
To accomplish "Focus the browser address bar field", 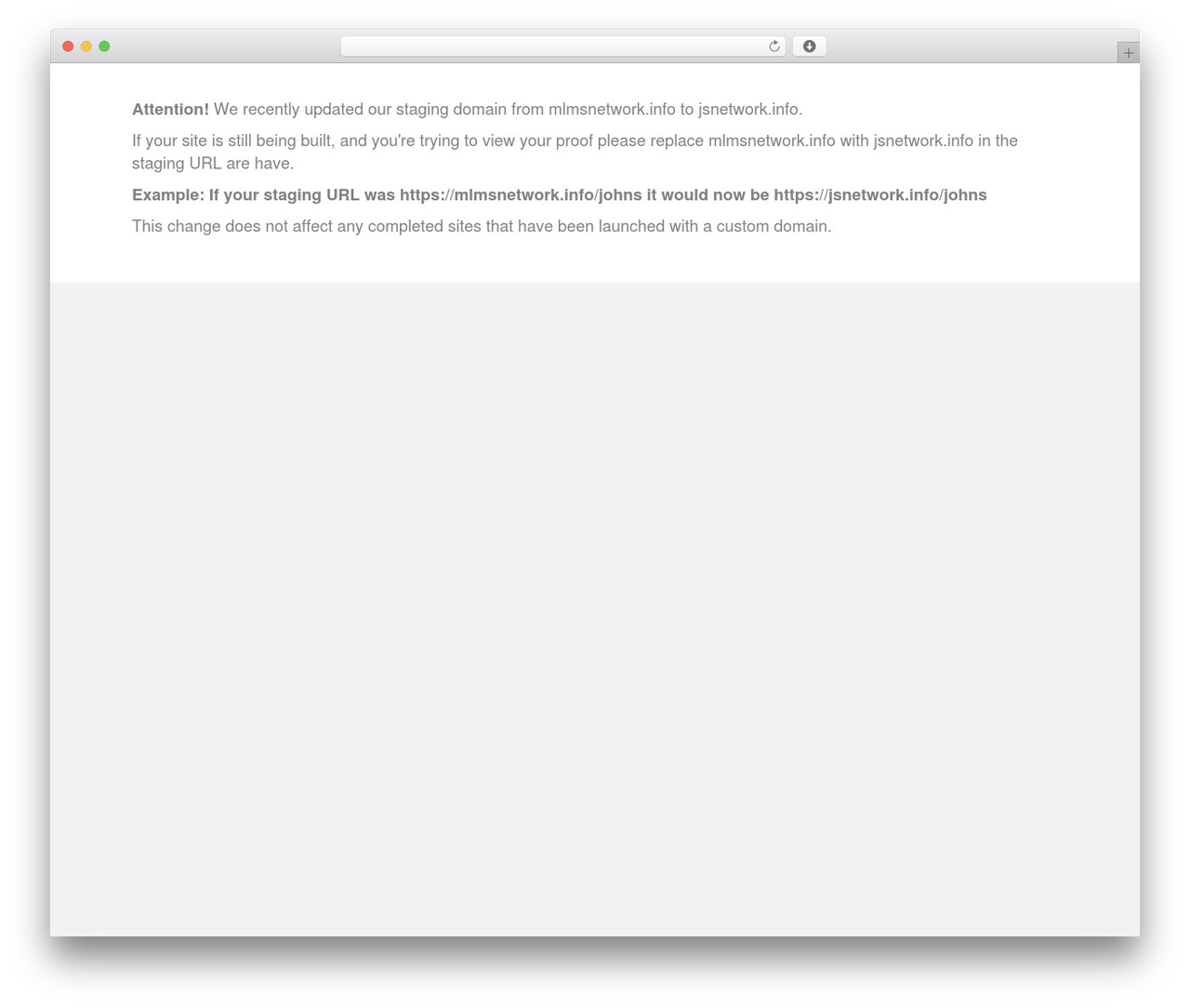I will [562, 46].
